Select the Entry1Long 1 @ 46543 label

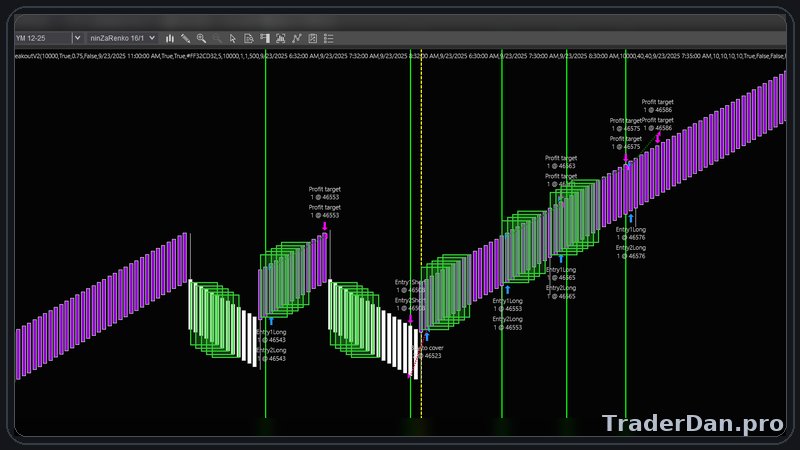(271, 336)
